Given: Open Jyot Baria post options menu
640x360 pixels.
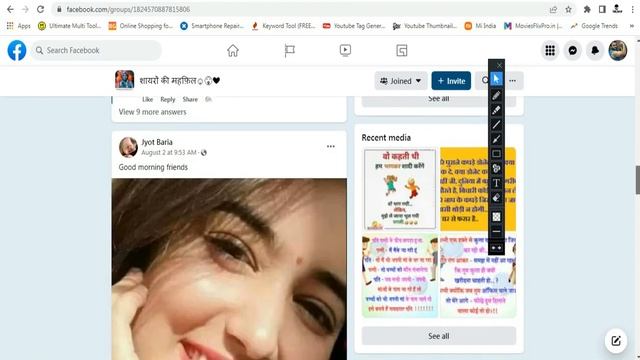Looking at the screenshot, I should [331, 146].
